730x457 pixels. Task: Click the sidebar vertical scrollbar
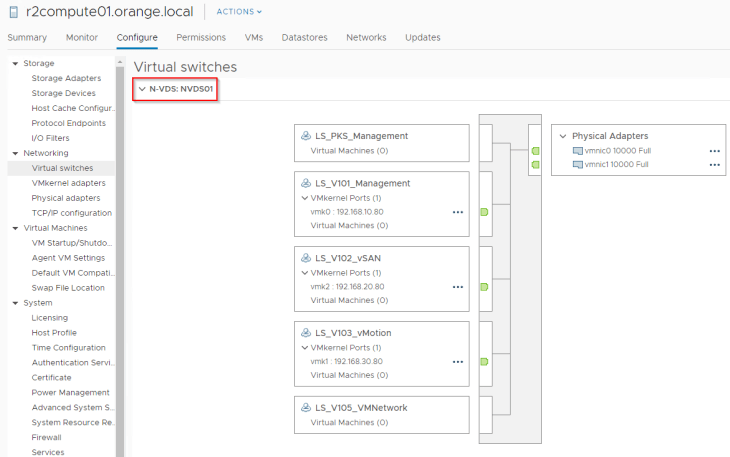coord(120,250)
